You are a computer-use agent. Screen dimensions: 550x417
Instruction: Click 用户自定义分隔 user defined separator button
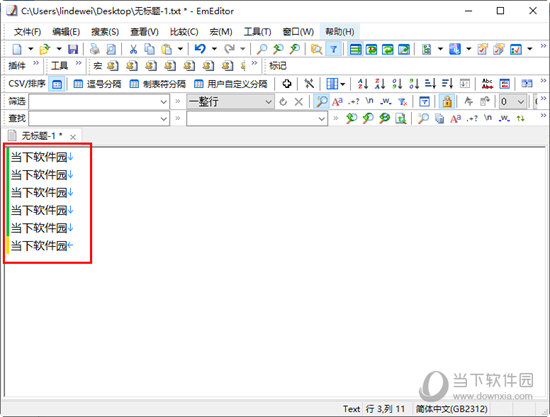(230, 84)
